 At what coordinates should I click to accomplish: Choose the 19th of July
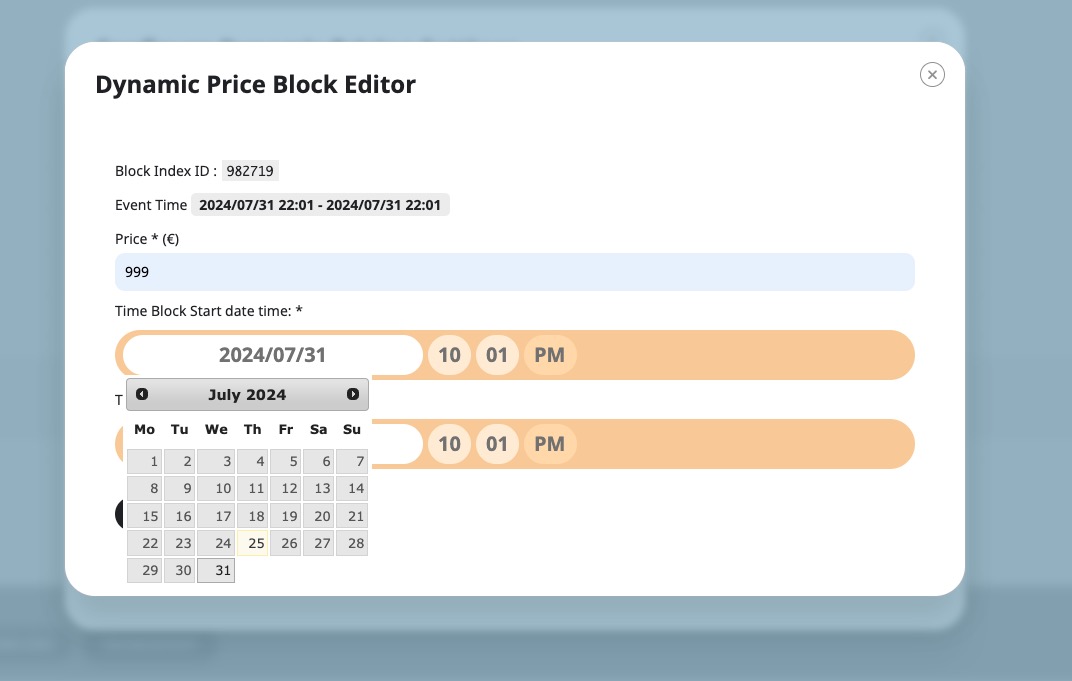pos(286,516)
